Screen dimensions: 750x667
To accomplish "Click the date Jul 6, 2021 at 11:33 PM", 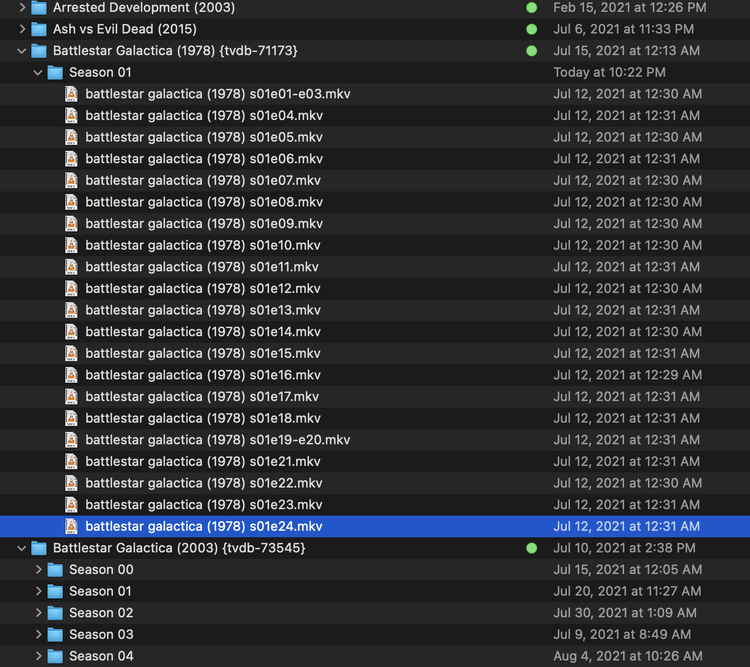I will pyautogui.click(x=623, y=29).
